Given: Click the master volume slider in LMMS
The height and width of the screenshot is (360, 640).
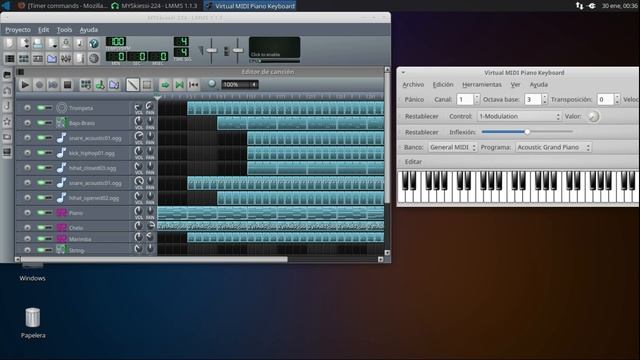Looking at the screenshot, I should coord(211,50).
